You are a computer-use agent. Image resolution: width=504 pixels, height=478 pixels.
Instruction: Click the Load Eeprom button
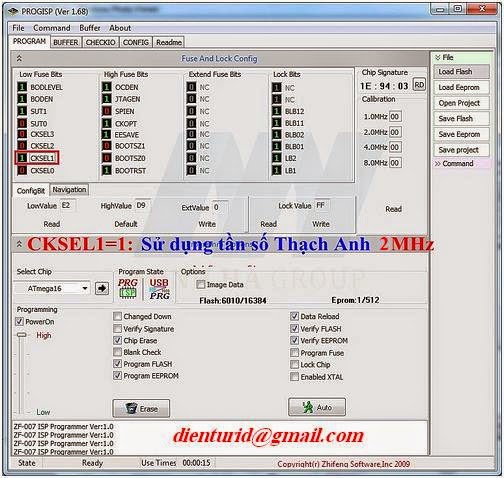pyautogui.click(x=462, y=87)
